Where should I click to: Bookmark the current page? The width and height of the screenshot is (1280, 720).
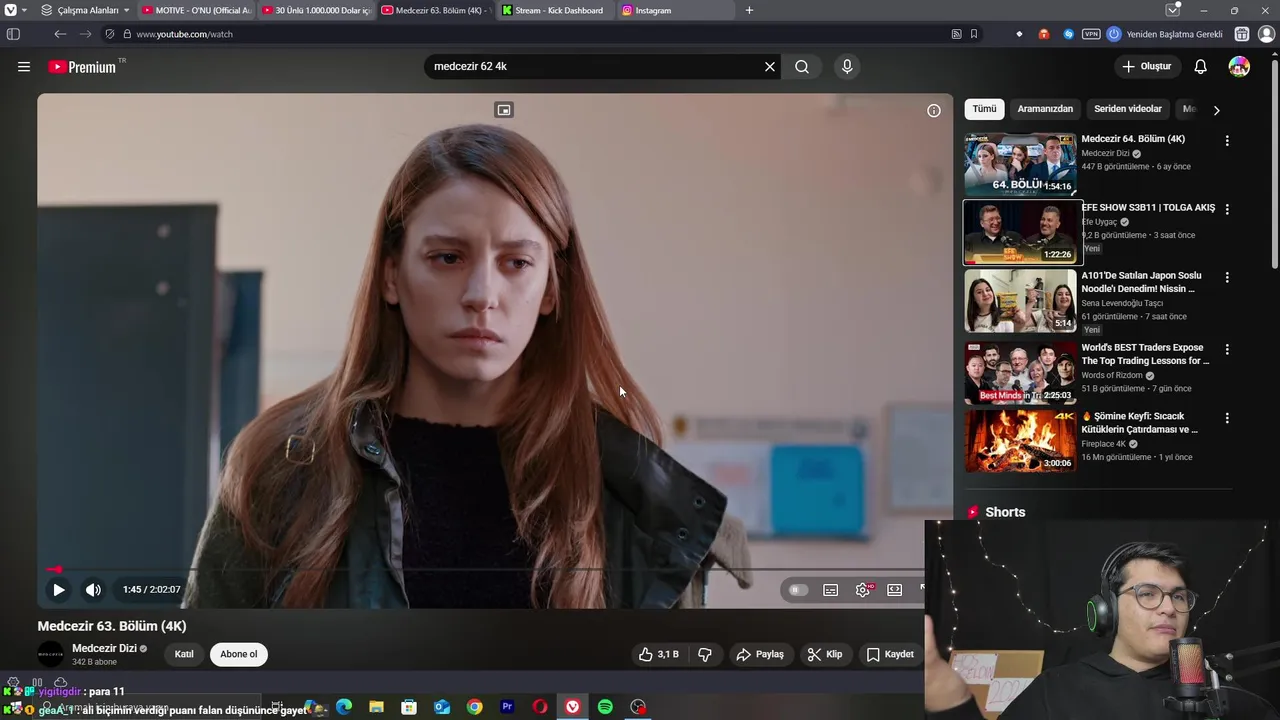[x=974, y=34]
